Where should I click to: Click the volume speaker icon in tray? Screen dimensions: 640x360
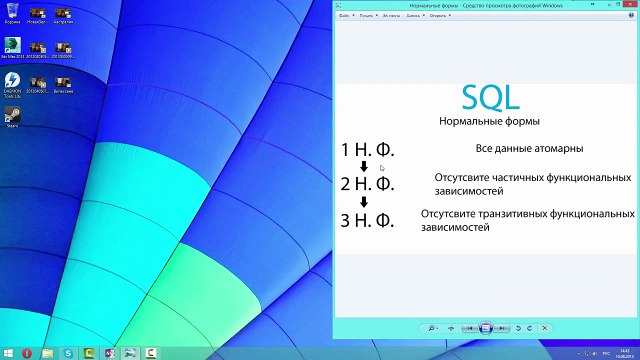[x=595, y=353]
